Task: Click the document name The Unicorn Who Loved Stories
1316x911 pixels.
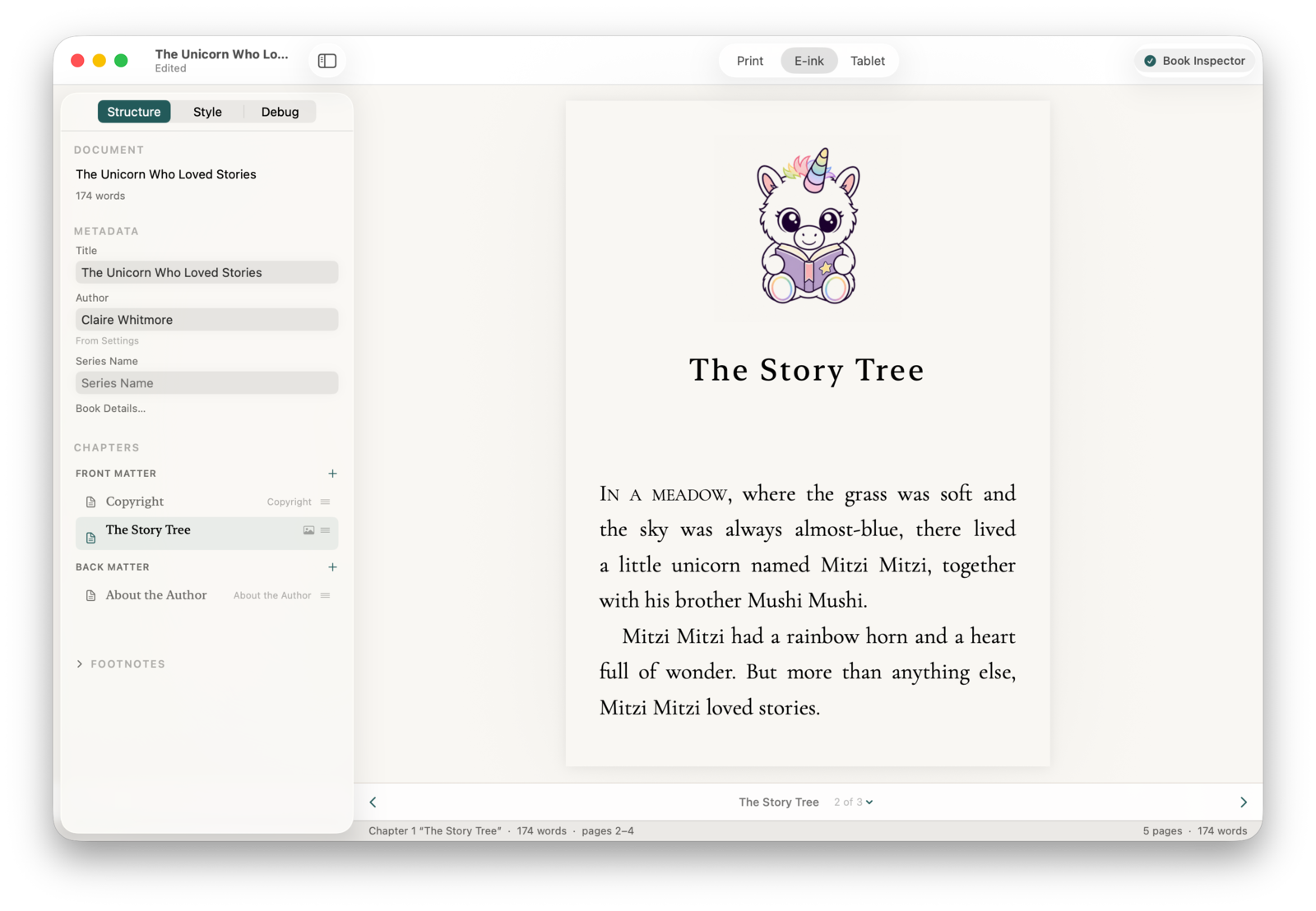Action: tap(166, 174)
